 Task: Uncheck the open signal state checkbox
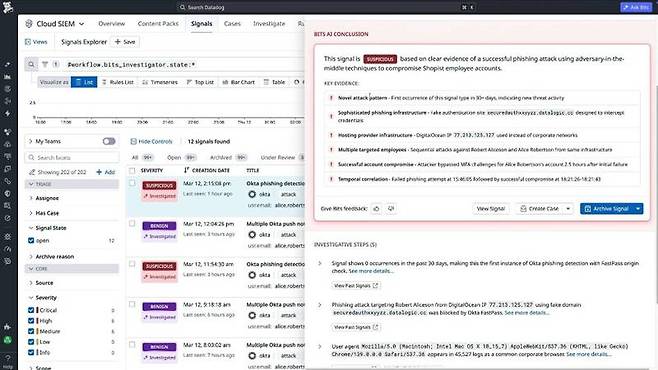[x=31, y=240]
